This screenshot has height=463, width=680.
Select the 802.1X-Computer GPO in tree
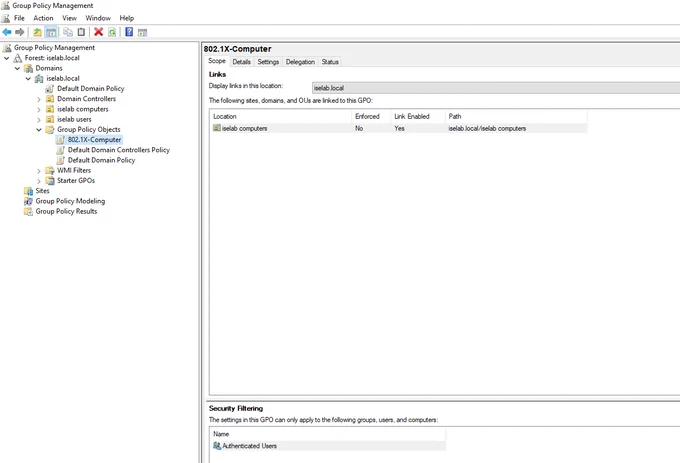94,140
